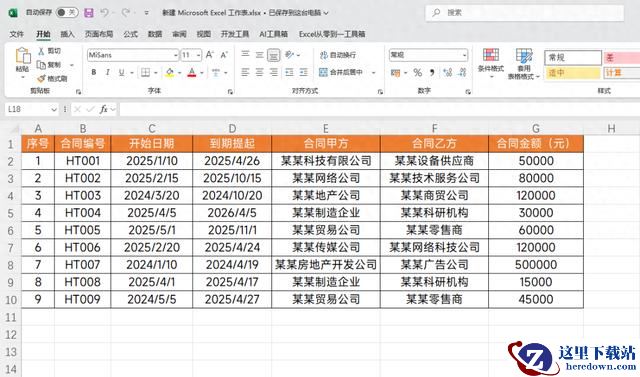Switch to the Insert (插入) tab
This screenshot has width=640, height=377.
click(67, 34)
